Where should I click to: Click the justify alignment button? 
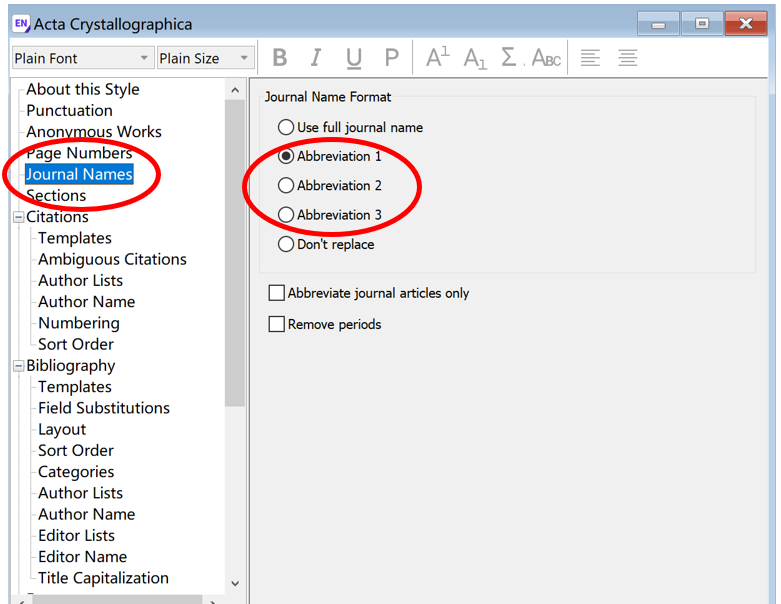628,58
